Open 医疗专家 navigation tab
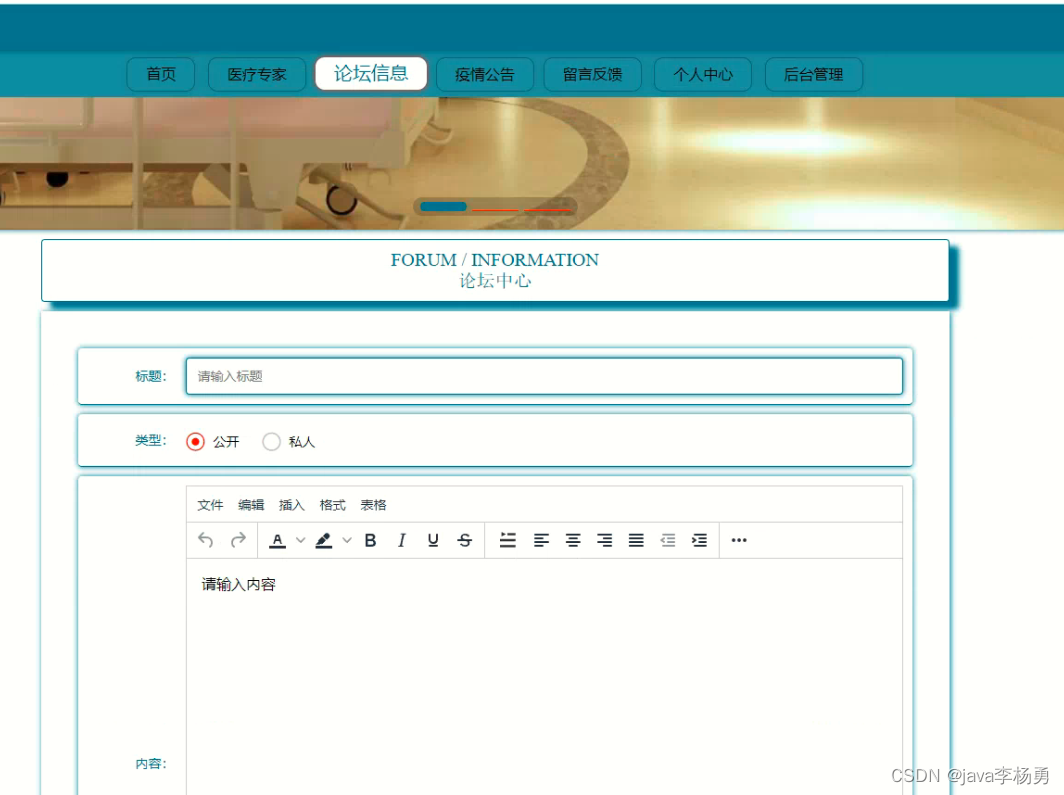The width and height of the screenshot is (1064, 795). (x=256, y=74)
